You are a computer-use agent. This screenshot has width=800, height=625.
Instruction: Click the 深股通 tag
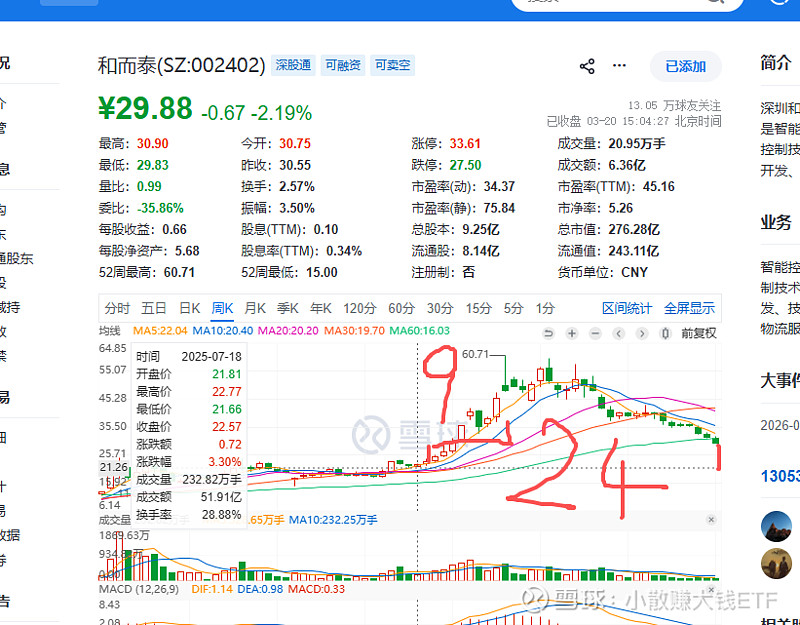[293, 65]
